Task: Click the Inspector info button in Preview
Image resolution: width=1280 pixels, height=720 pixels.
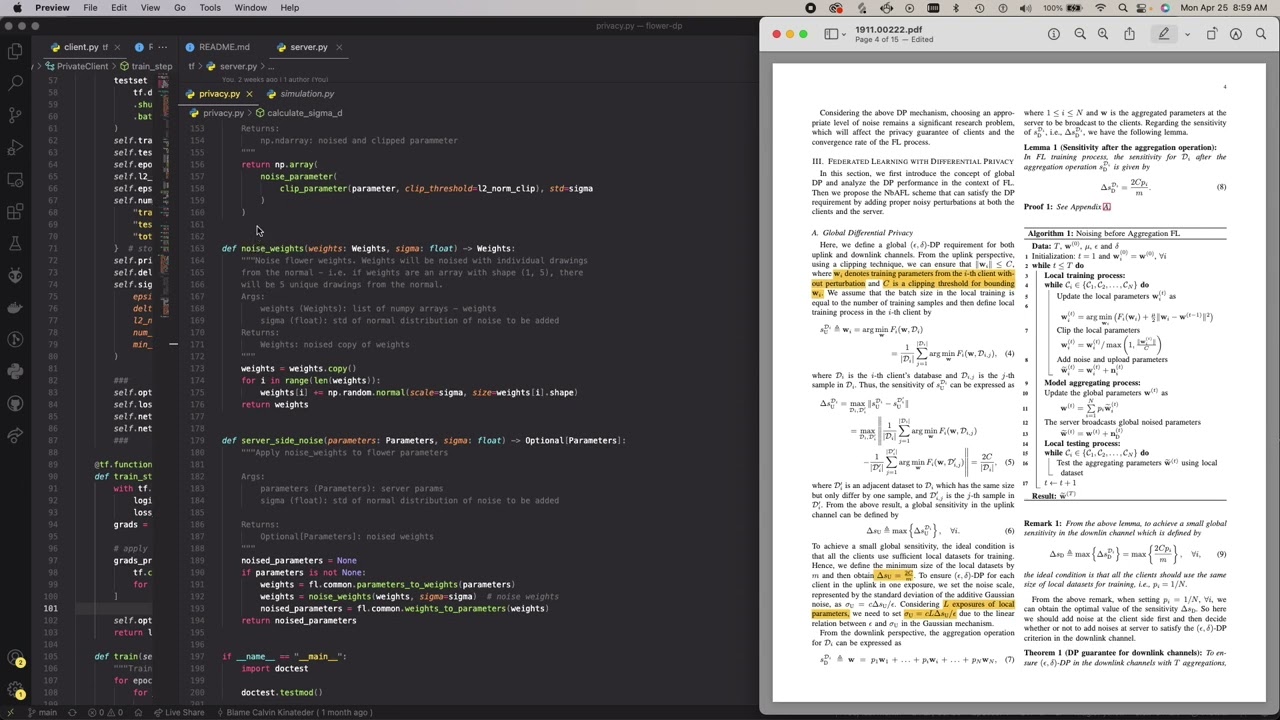Action: tap(1053, 34)
